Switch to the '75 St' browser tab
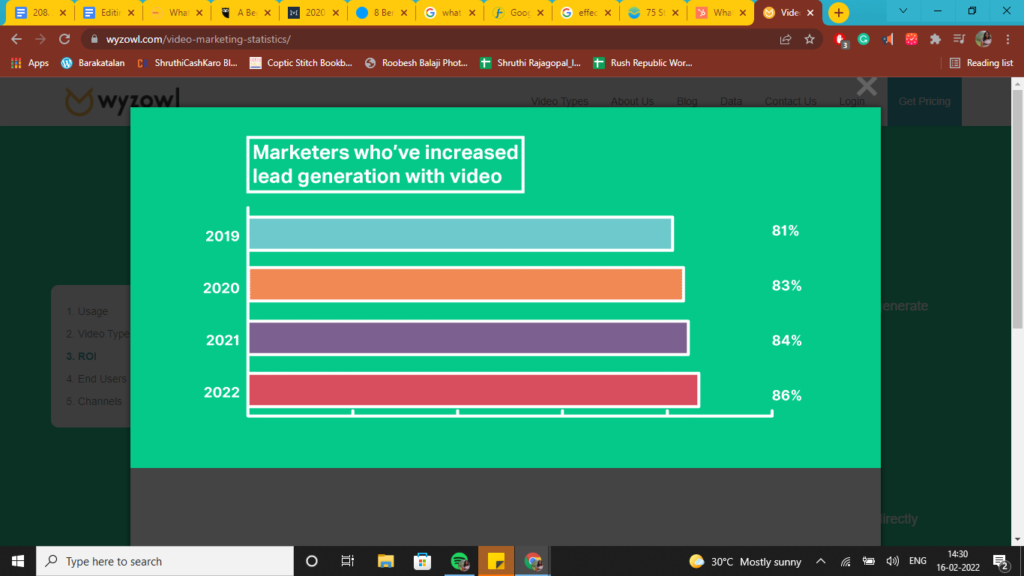This screenshot has height=576, width=1024. pyautogui.click(x=650, y=13)
